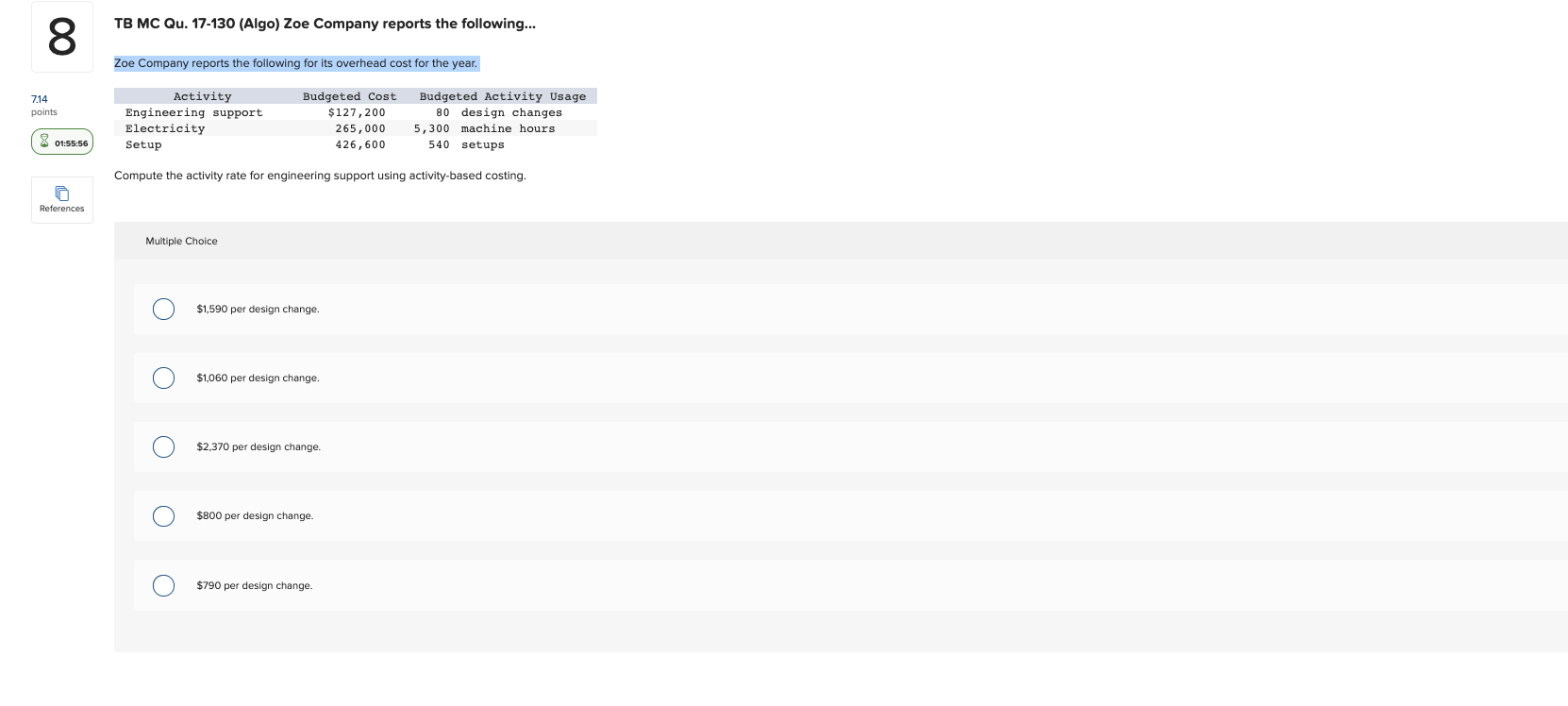
Task: Choose the $2,370 per design change answer
Action: 163,446
